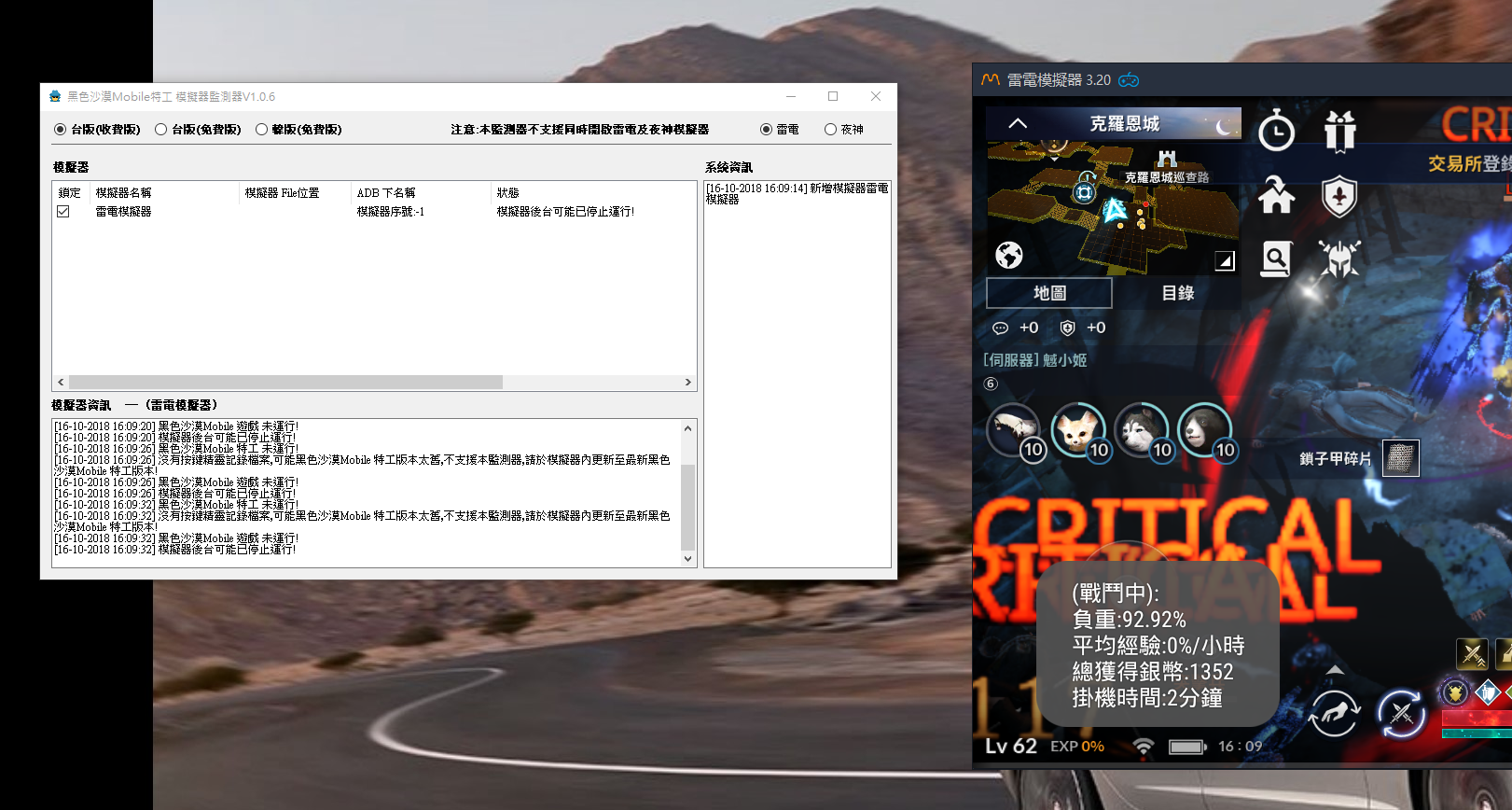Select the black bear pet portrait
The width and height of the screenshot is (1512, 810).
(x=1205, y=431)
